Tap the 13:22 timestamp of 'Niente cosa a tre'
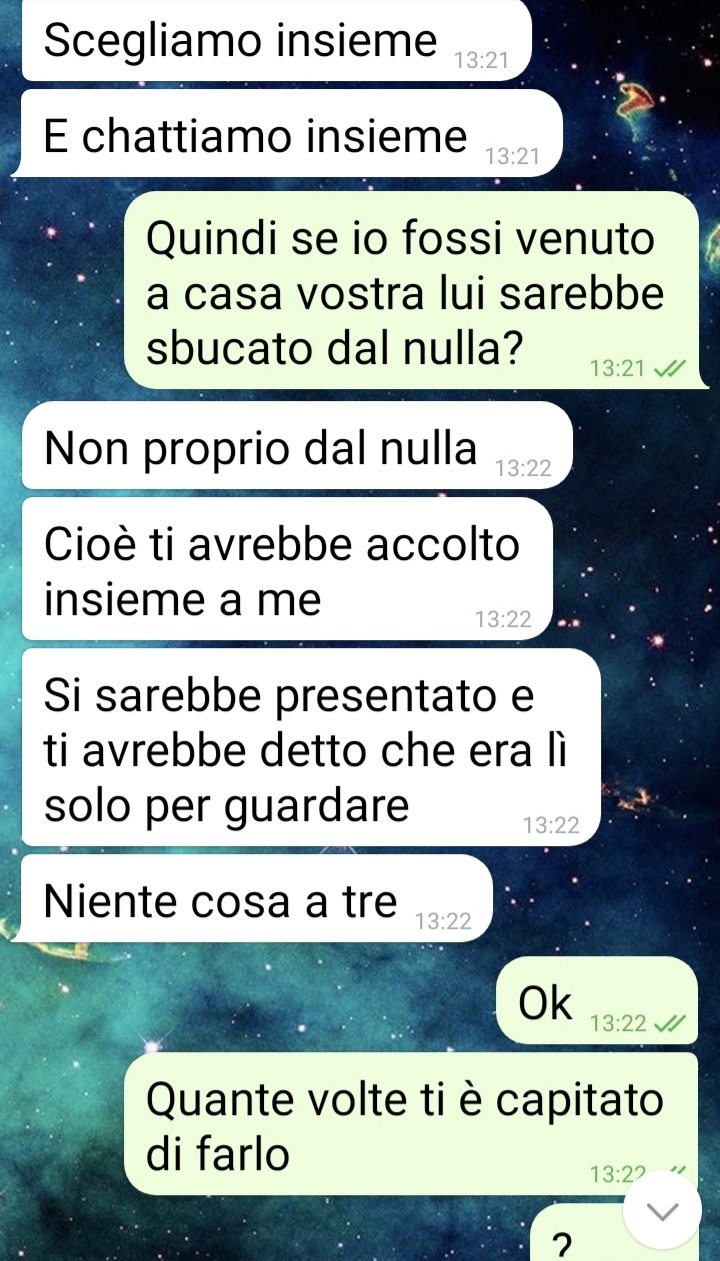 pyautogui.click(x=443, y=922)
